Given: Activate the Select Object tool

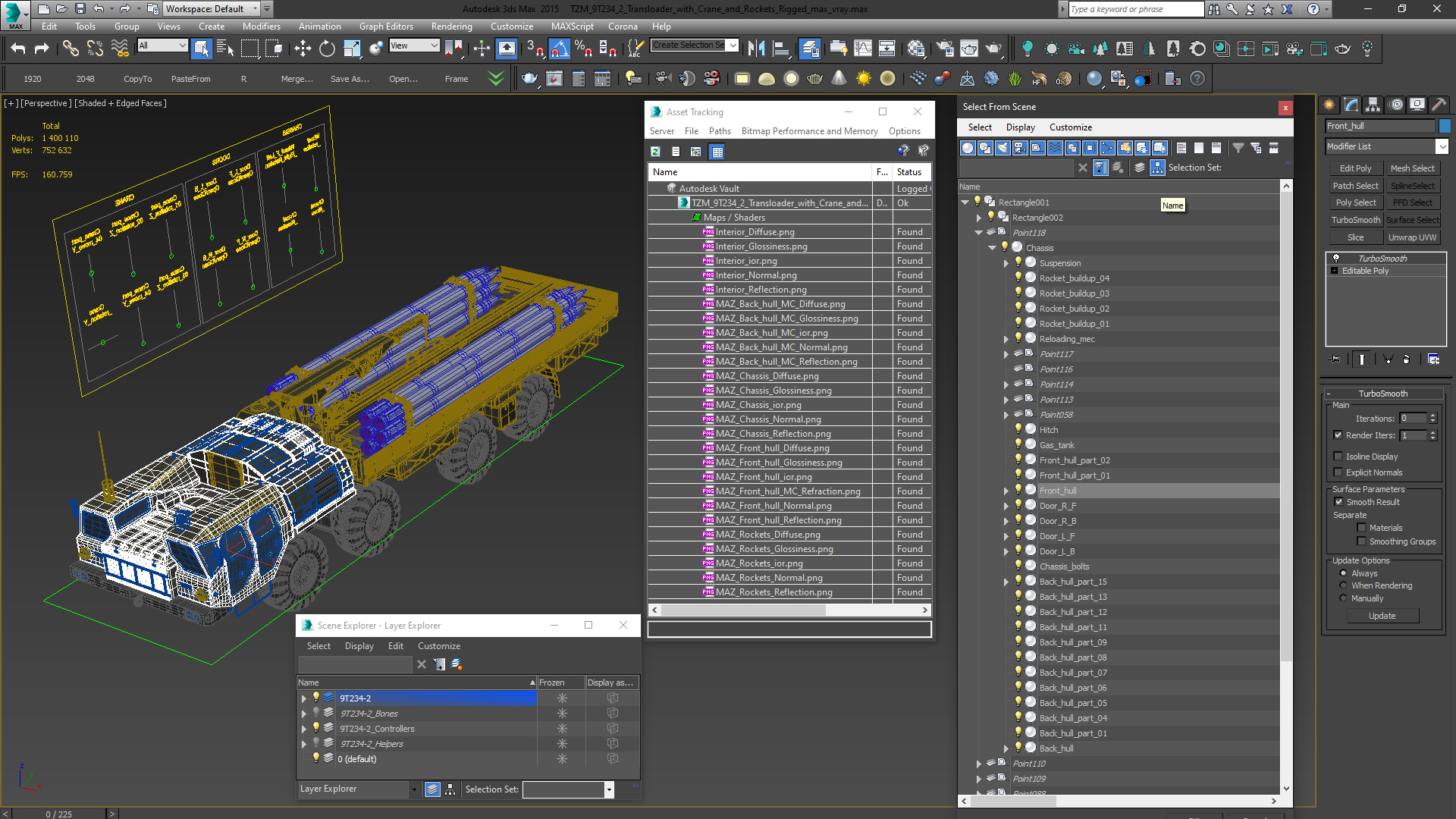Looking at the screenshot, I should [201, 49].
